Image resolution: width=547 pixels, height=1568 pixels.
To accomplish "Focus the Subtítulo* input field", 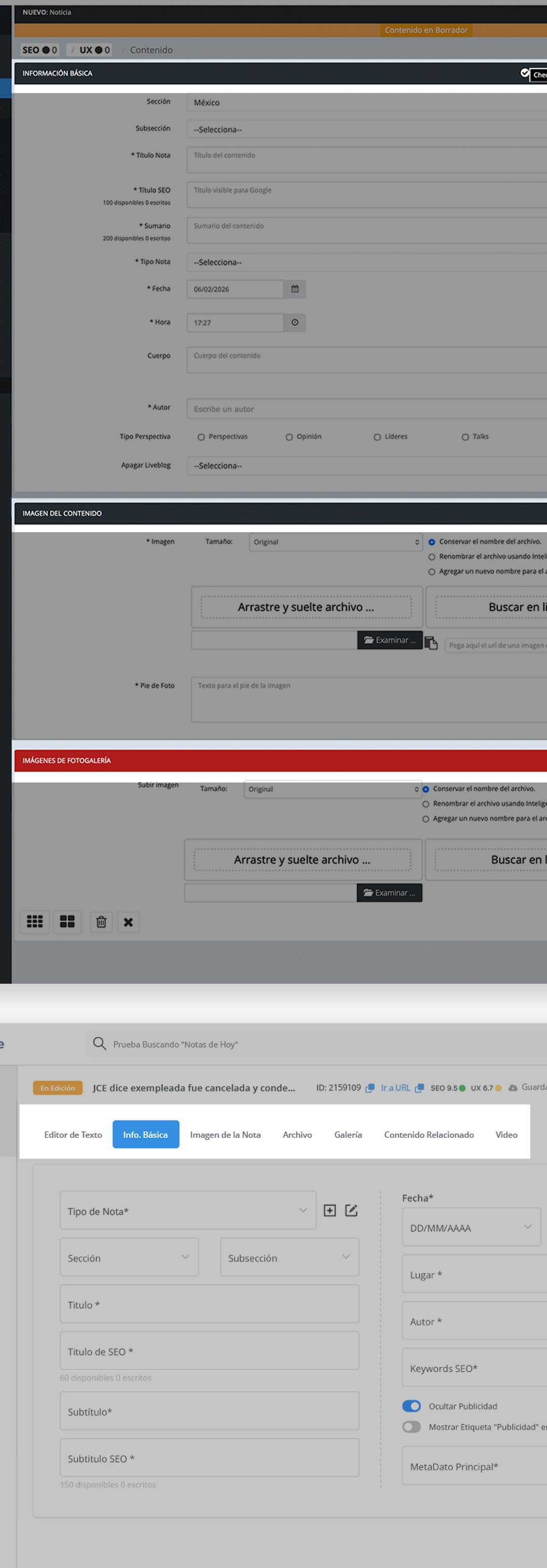I will (210, 1411).
